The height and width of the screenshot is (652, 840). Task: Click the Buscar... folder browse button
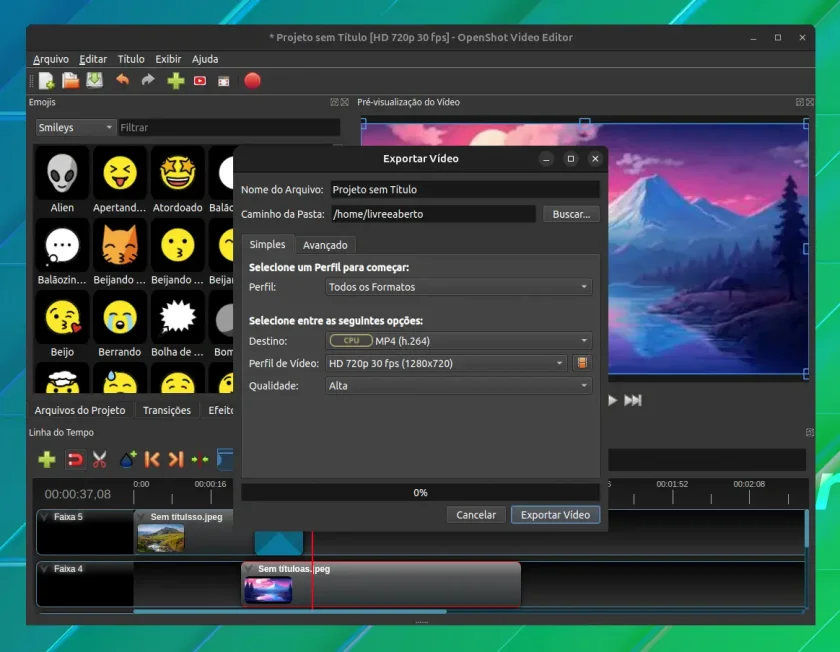571,214
